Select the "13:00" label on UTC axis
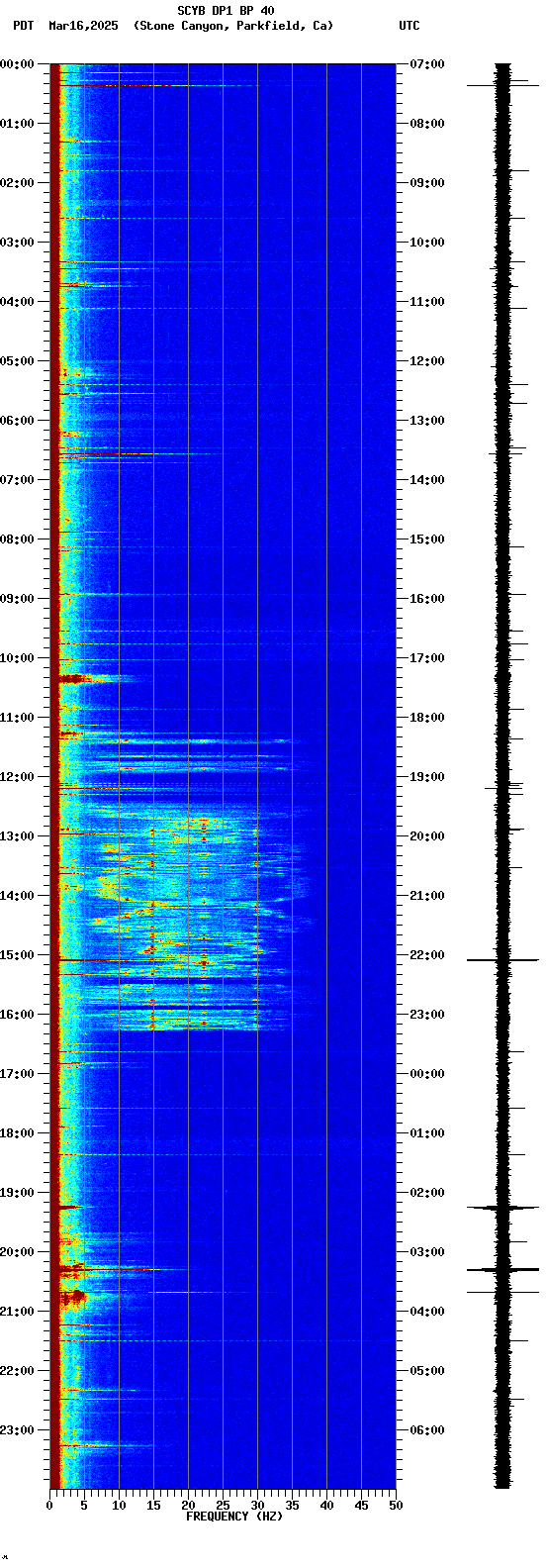546x1568 pixels. (x=426, y=421)
